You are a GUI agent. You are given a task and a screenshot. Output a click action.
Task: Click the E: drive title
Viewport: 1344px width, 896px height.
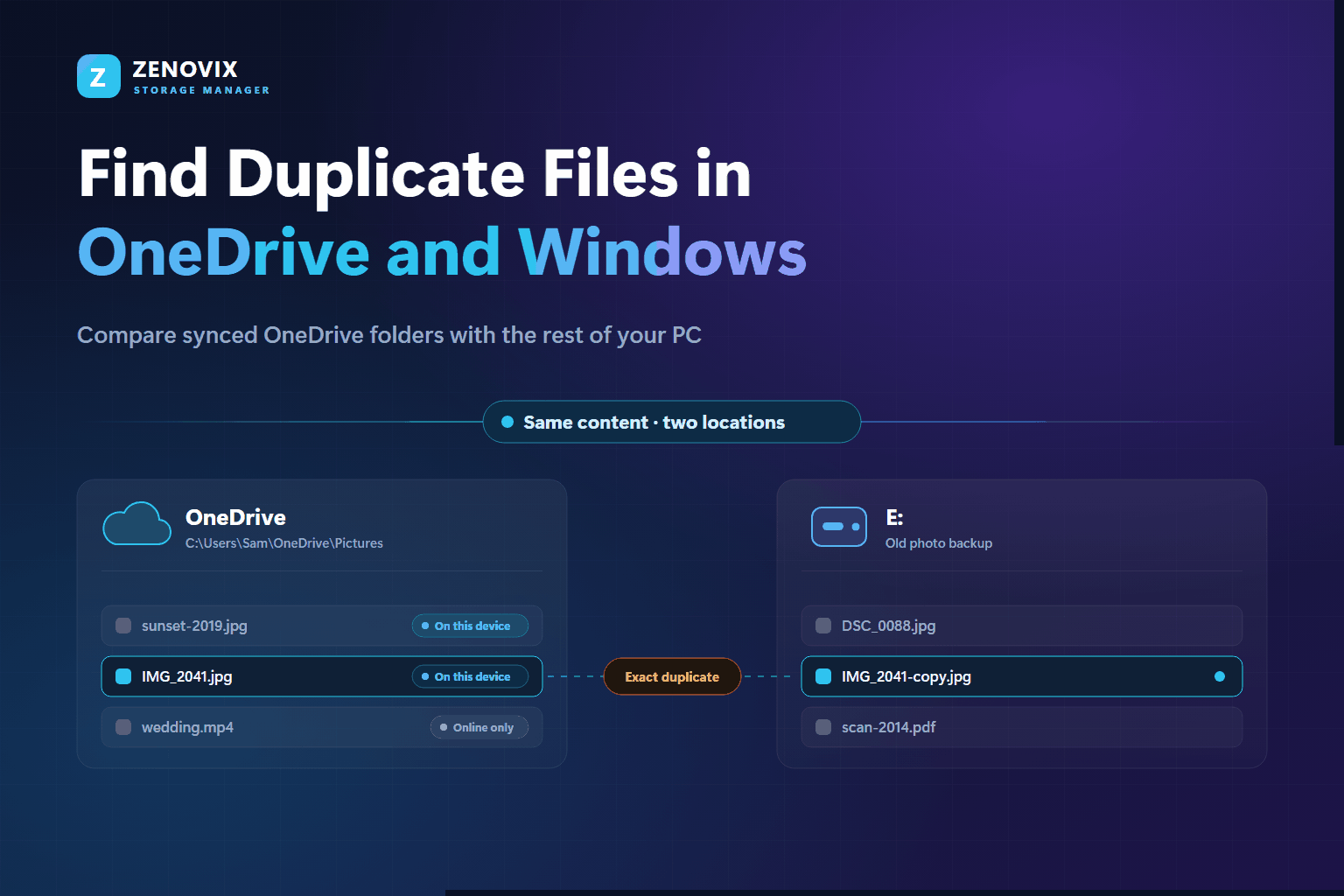click(894, 517)
